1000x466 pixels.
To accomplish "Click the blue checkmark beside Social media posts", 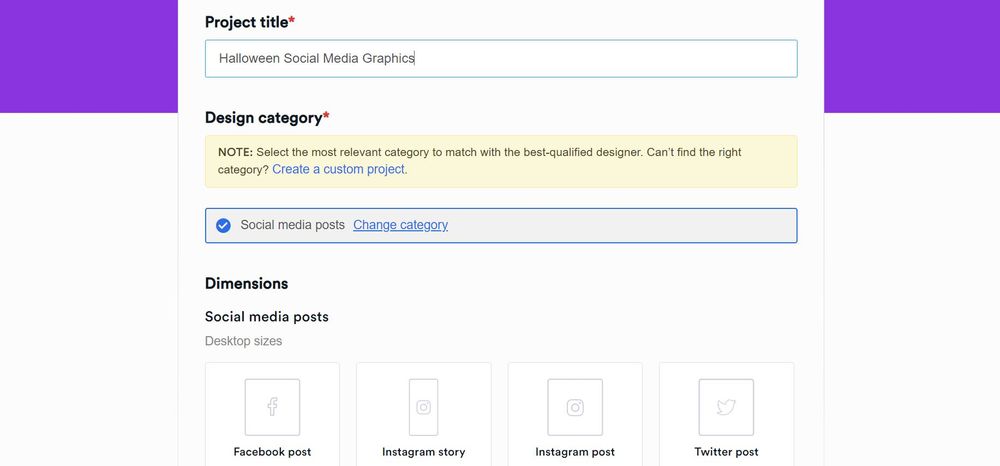I will pos(223,226).
